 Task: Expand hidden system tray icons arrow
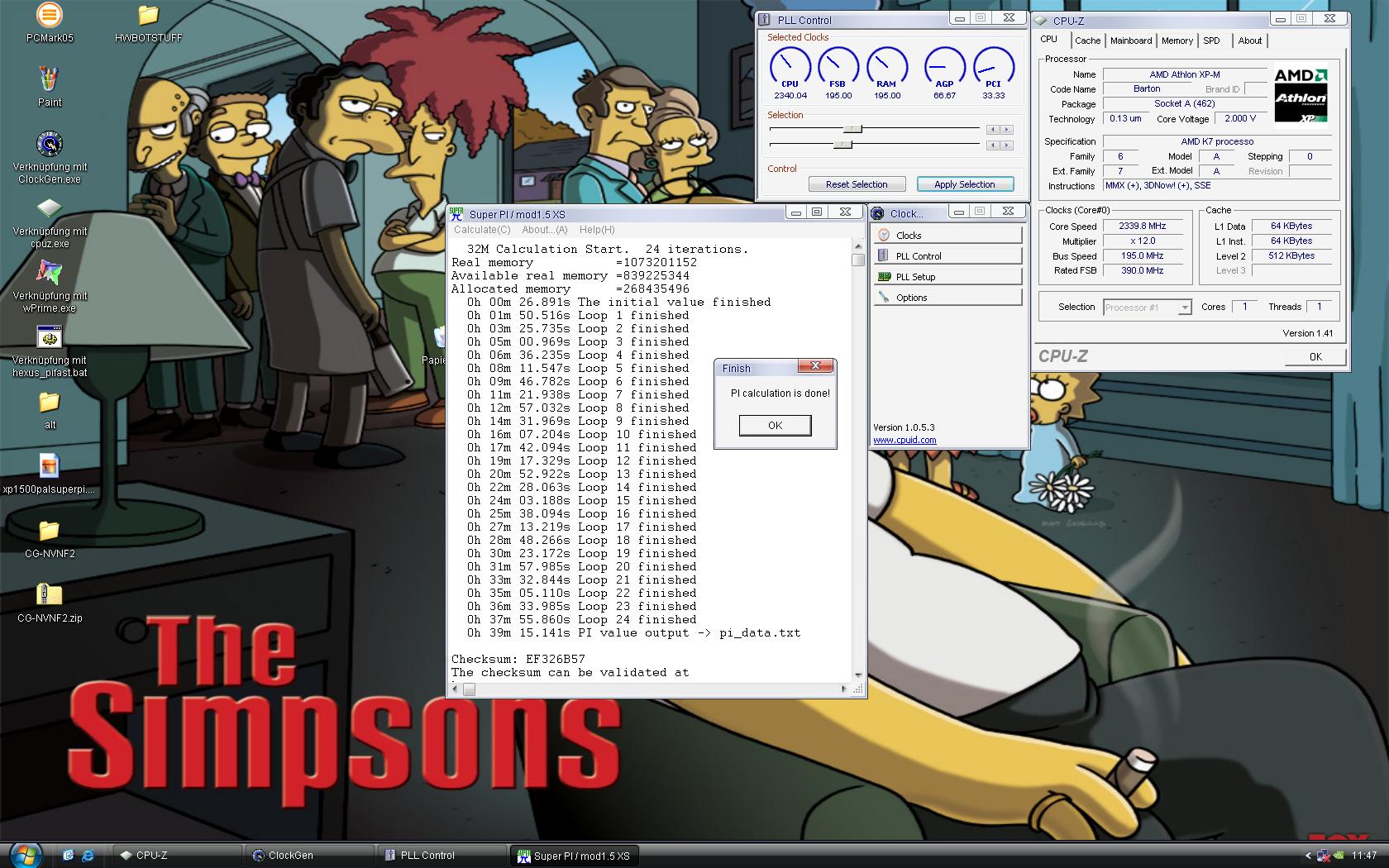coord(1308,856)
